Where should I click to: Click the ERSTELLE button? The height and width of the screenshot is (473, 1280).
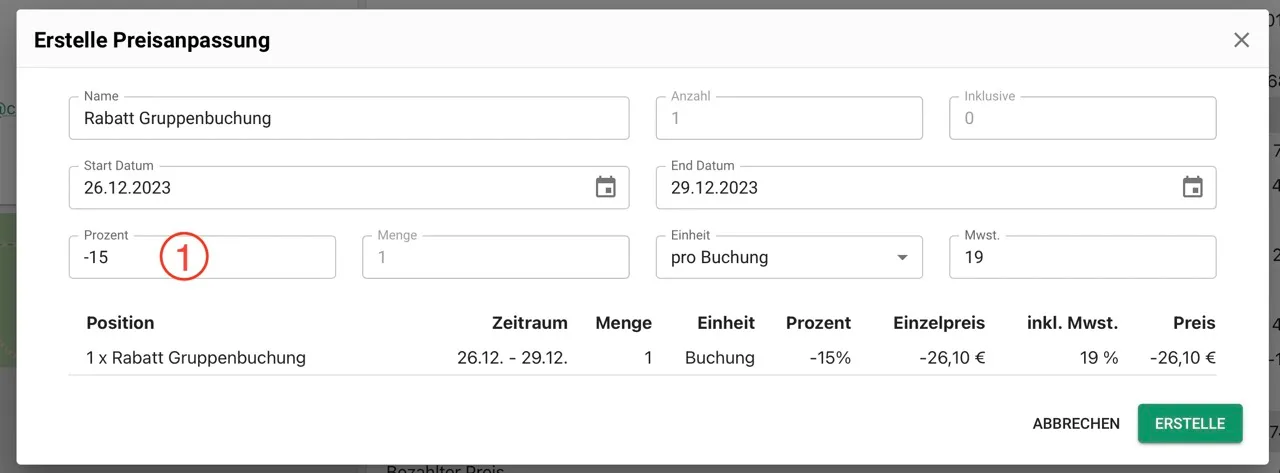[1190, 424]
